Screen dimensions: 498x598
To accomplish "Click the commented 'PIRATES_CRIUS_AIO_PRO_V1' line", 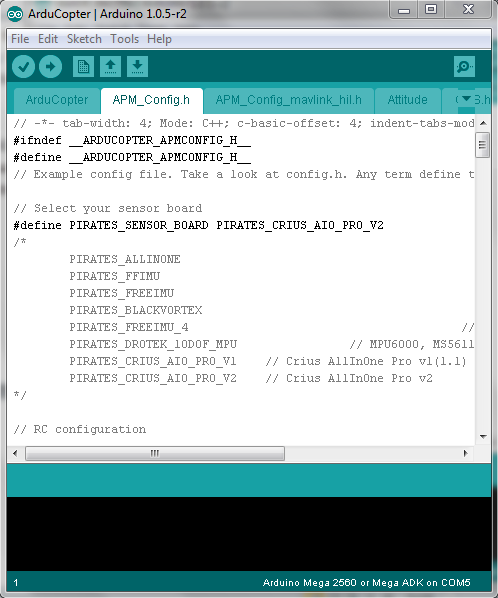I will coord(153,361).
